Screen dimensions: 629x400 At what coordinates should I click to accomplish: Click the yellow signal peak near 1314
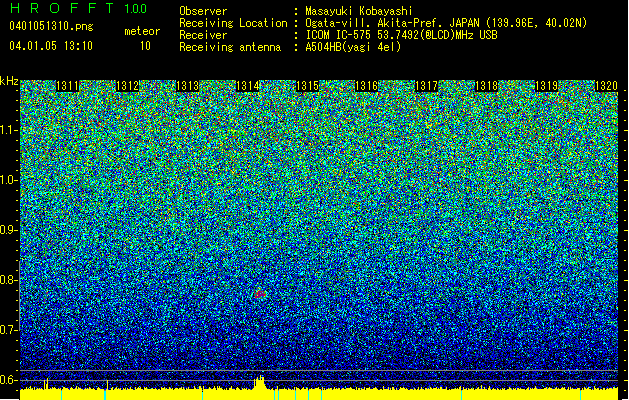pos(260,382)
